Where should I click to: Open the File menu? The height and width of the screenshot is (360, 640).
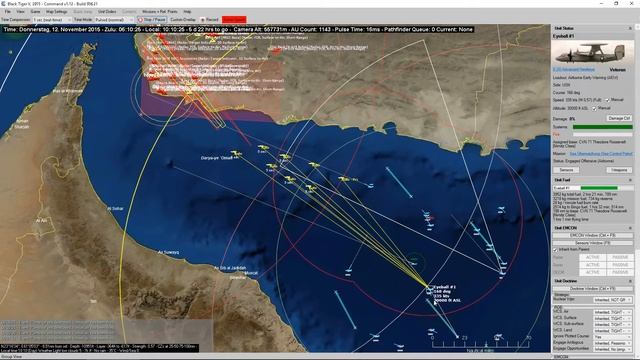point(7,12)
